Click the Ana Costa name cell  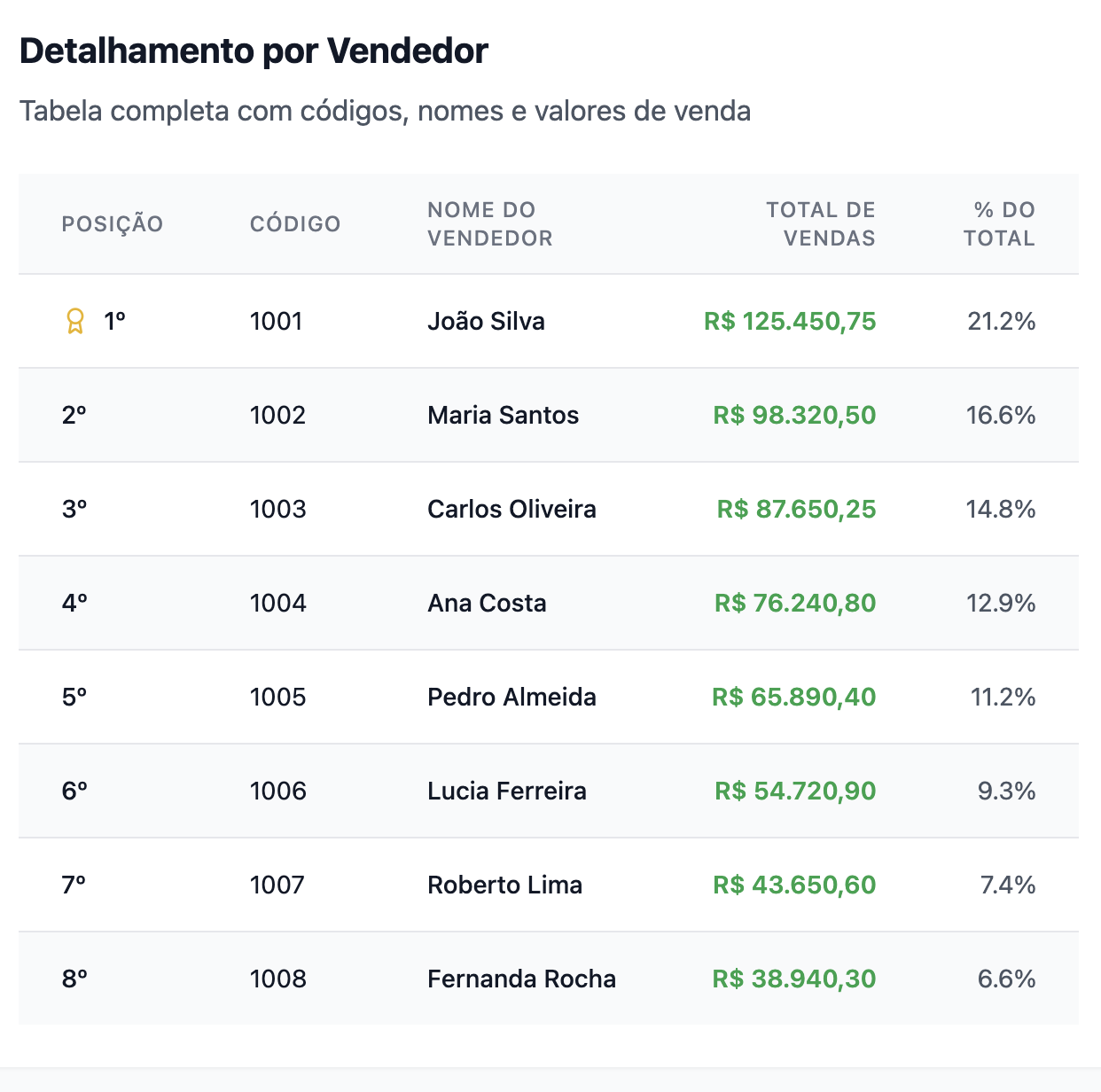[x=487, y=603]
